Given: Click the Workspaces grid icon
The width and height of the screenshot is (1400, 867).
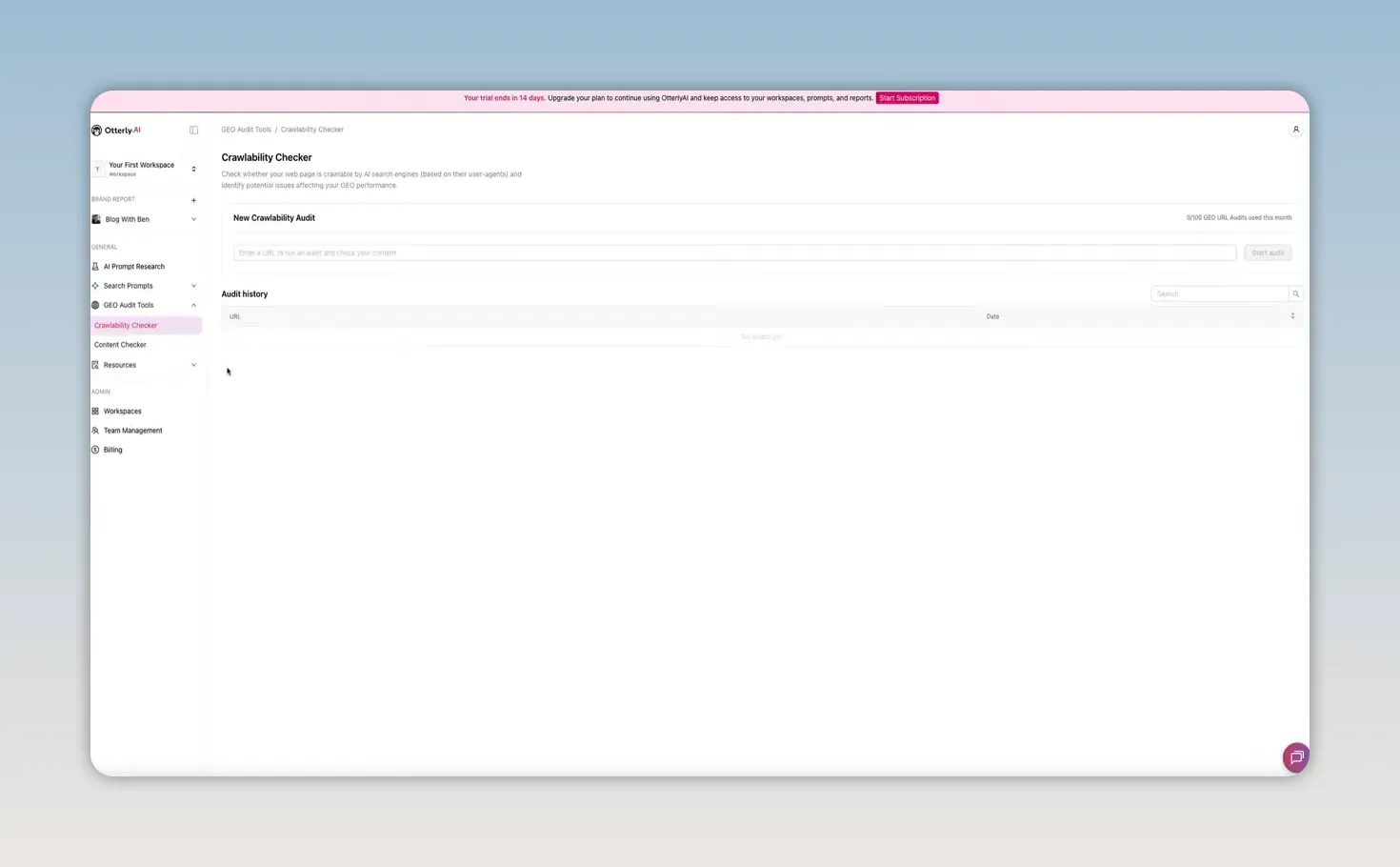Looking at the screenshot, I should tap(95, 412).
